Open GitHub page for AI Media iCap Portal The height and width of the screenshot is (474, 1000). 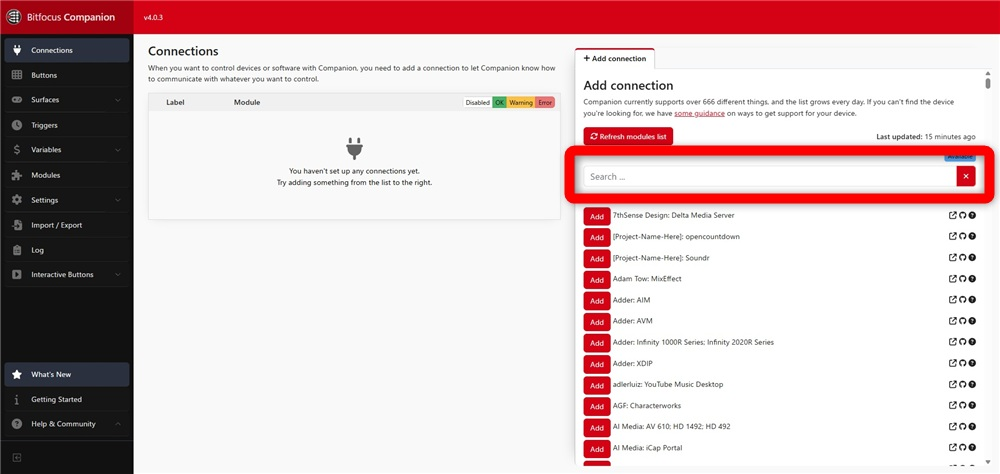(962, 448)
